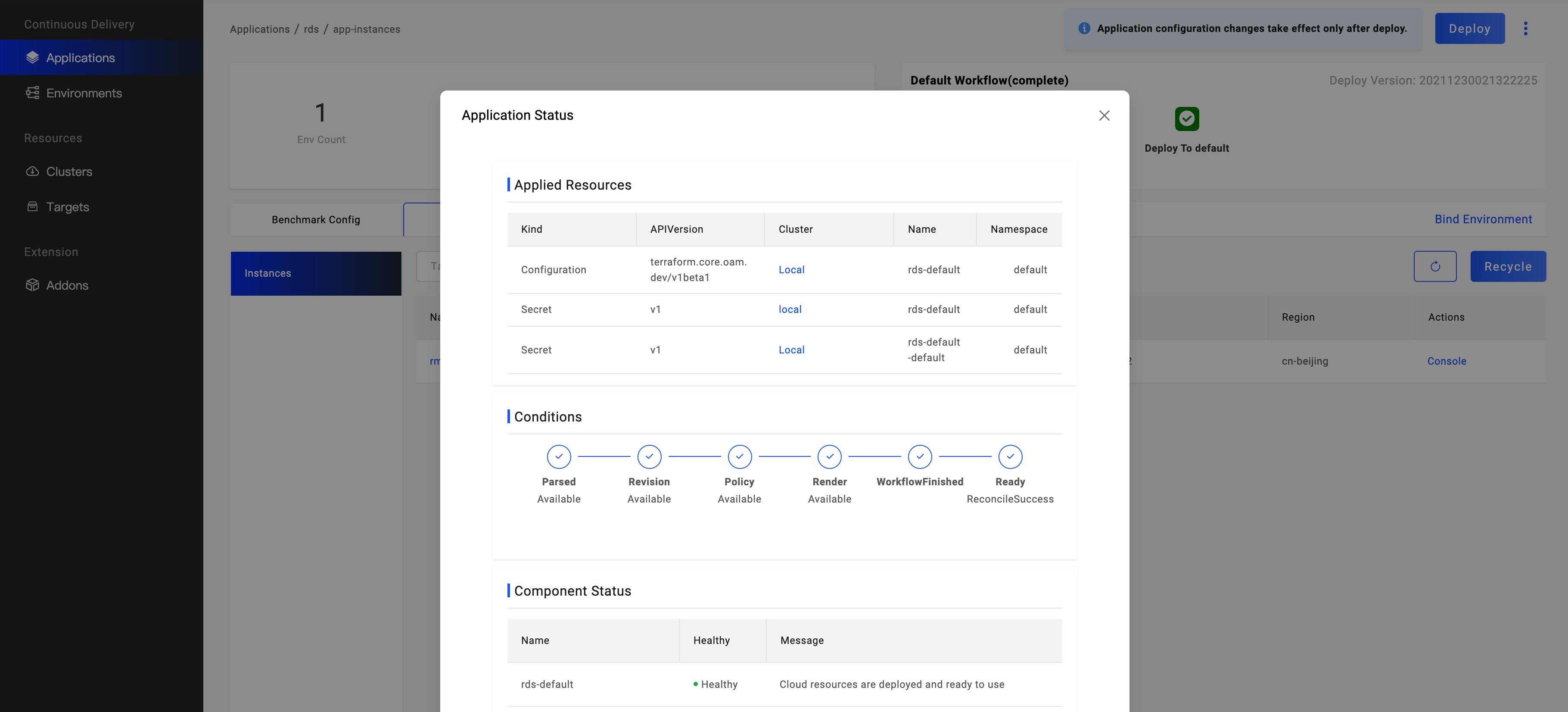Click the green Deploy To default step icon
Image resolution: width=1568 pixels, height=712 pixels.
pyautogui.click(x=1186, y=119)
